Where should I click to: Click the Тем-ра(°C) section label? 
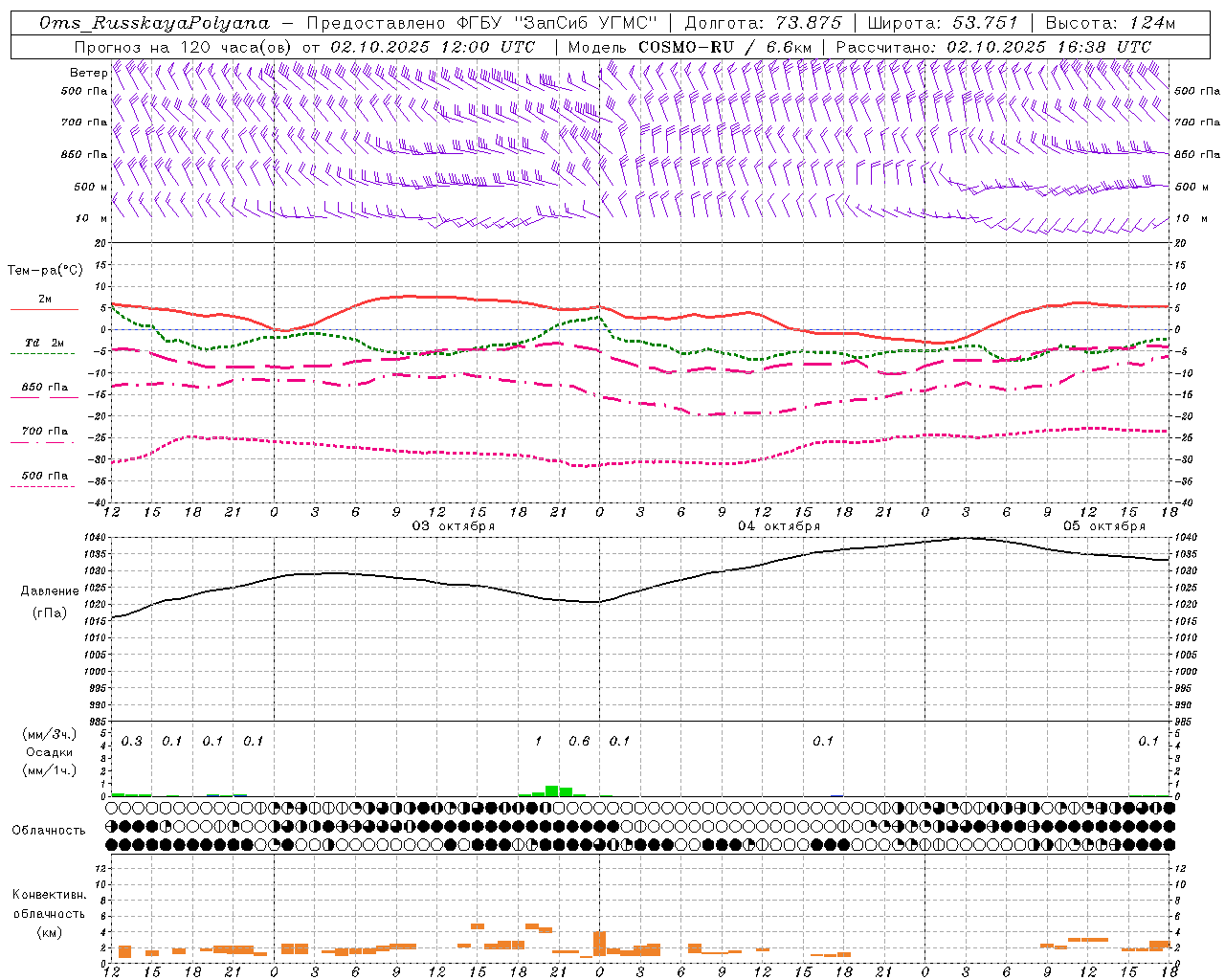coord(45,271)
